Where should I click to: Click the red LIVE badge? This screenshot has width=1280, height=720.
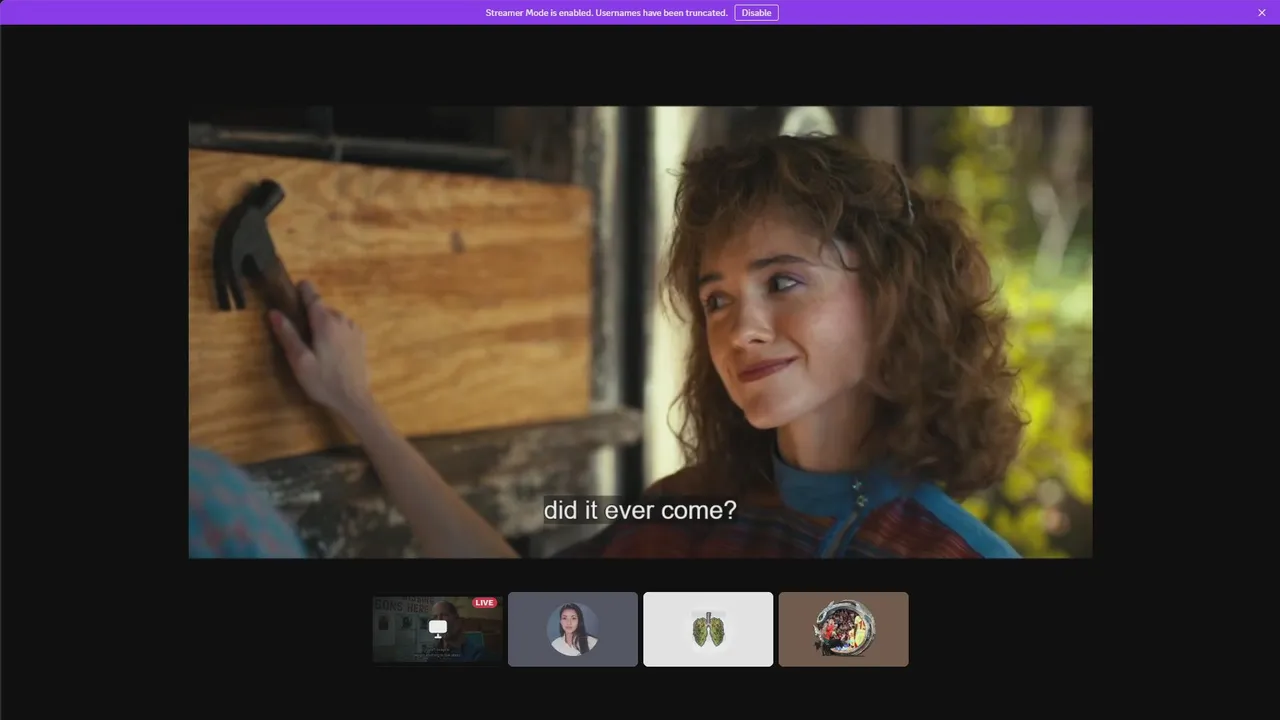tap(484, 603)
